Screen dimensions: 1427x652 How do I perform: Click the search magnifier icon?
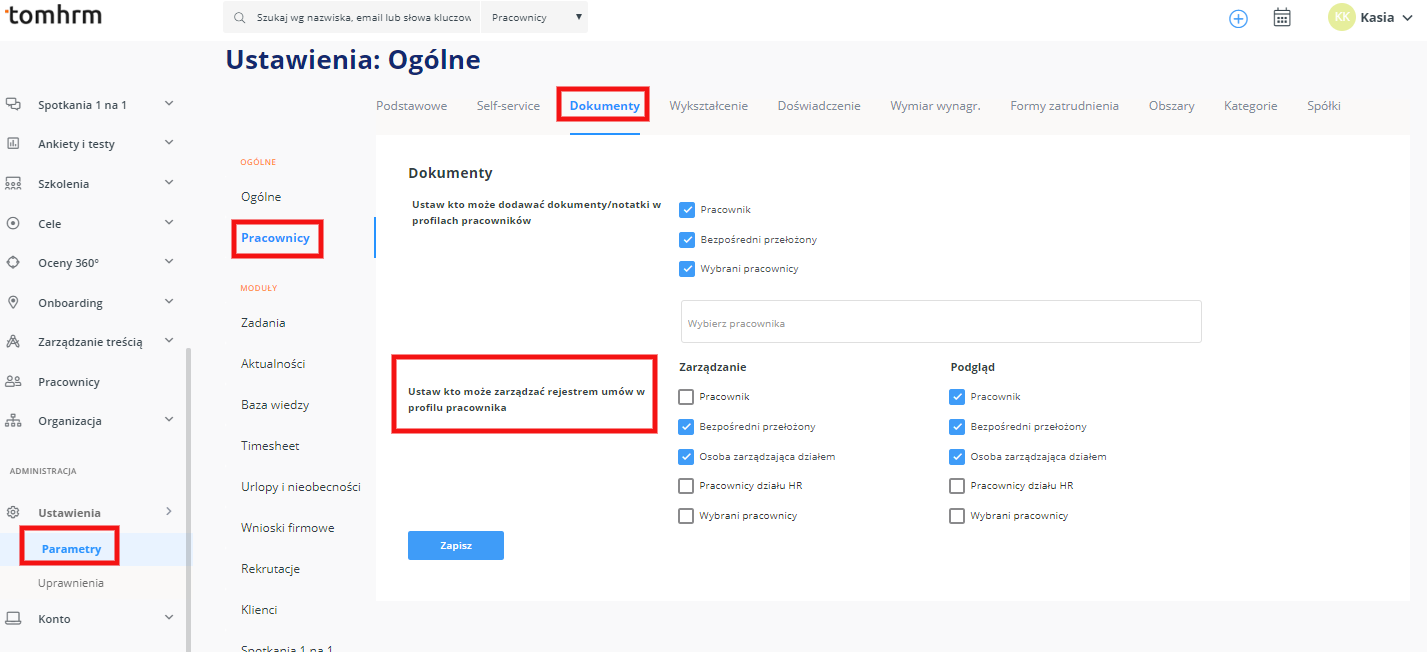[240, 18]
